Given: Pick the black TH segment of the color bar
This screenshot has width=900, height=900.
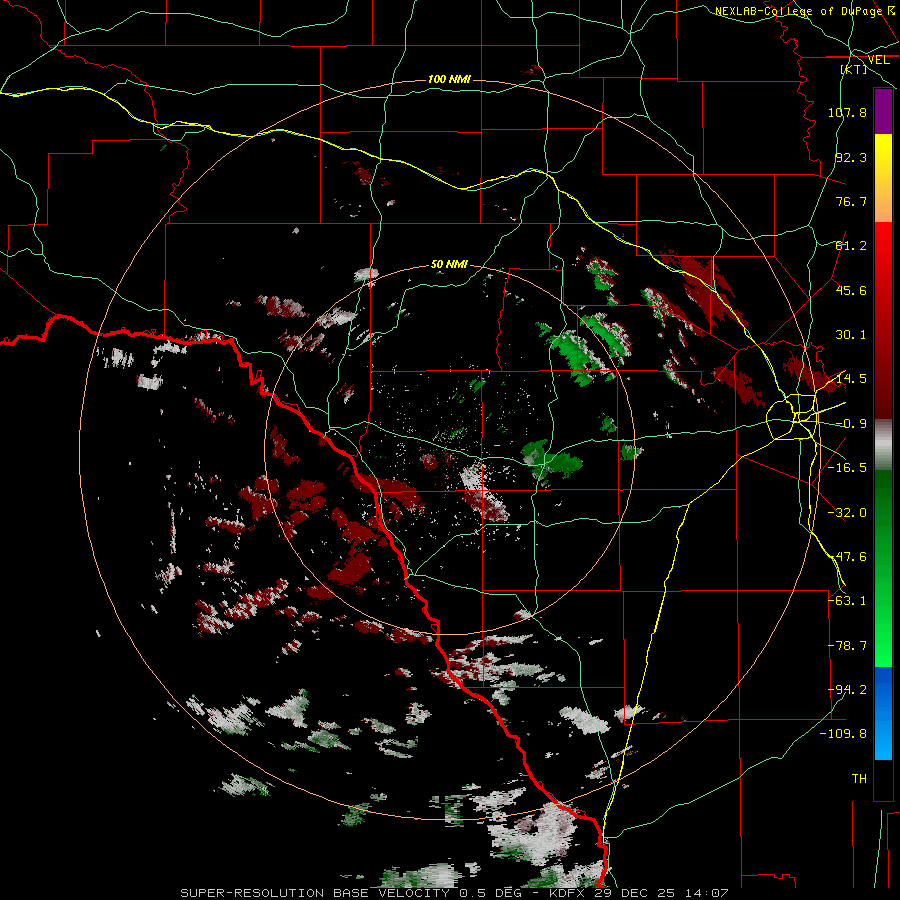Looking at the screenshot, I should click(x=883, y=779).
